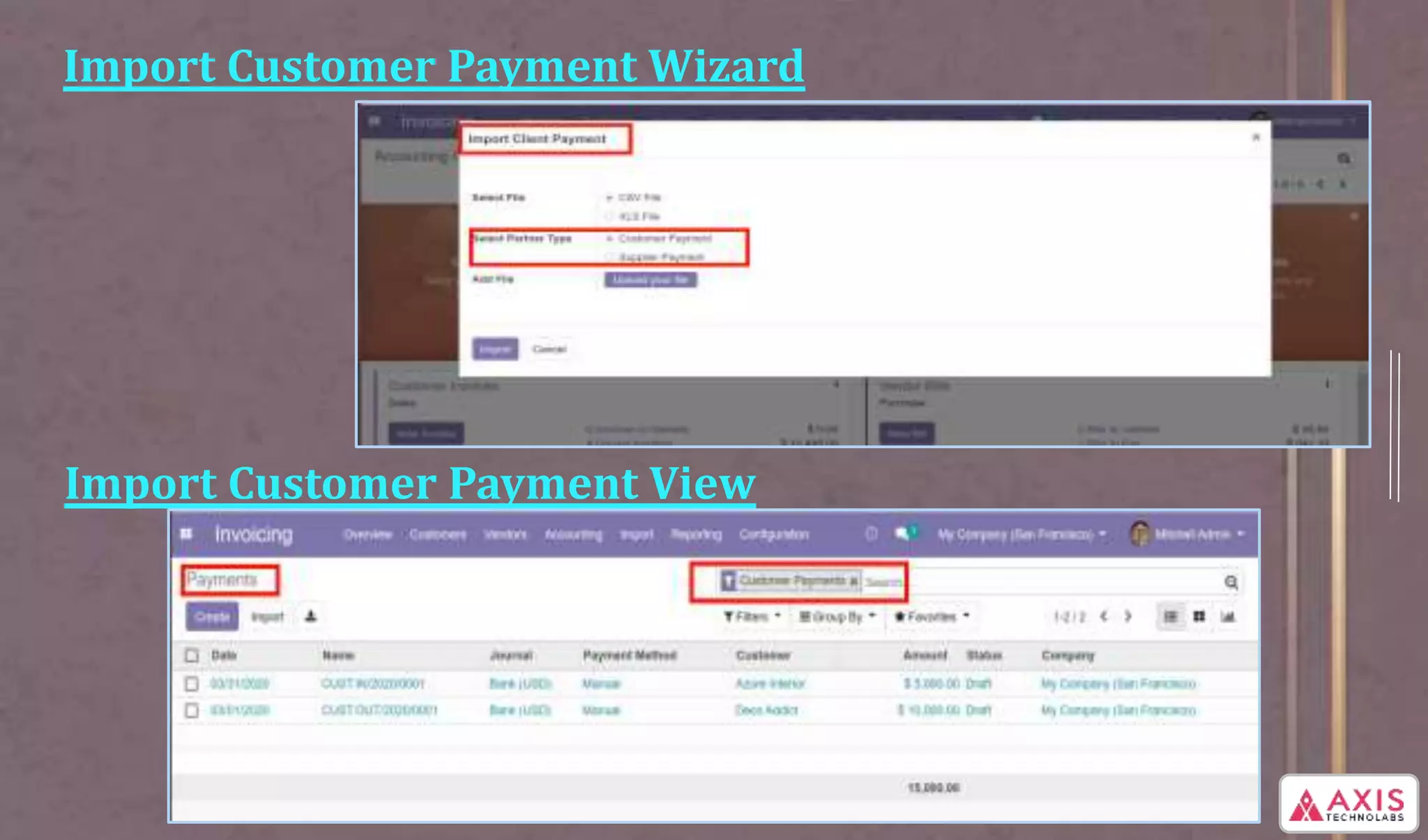Open the Favorites dropdown
This screenshot has height=840, width=1428.
click(x=932, y=616)
